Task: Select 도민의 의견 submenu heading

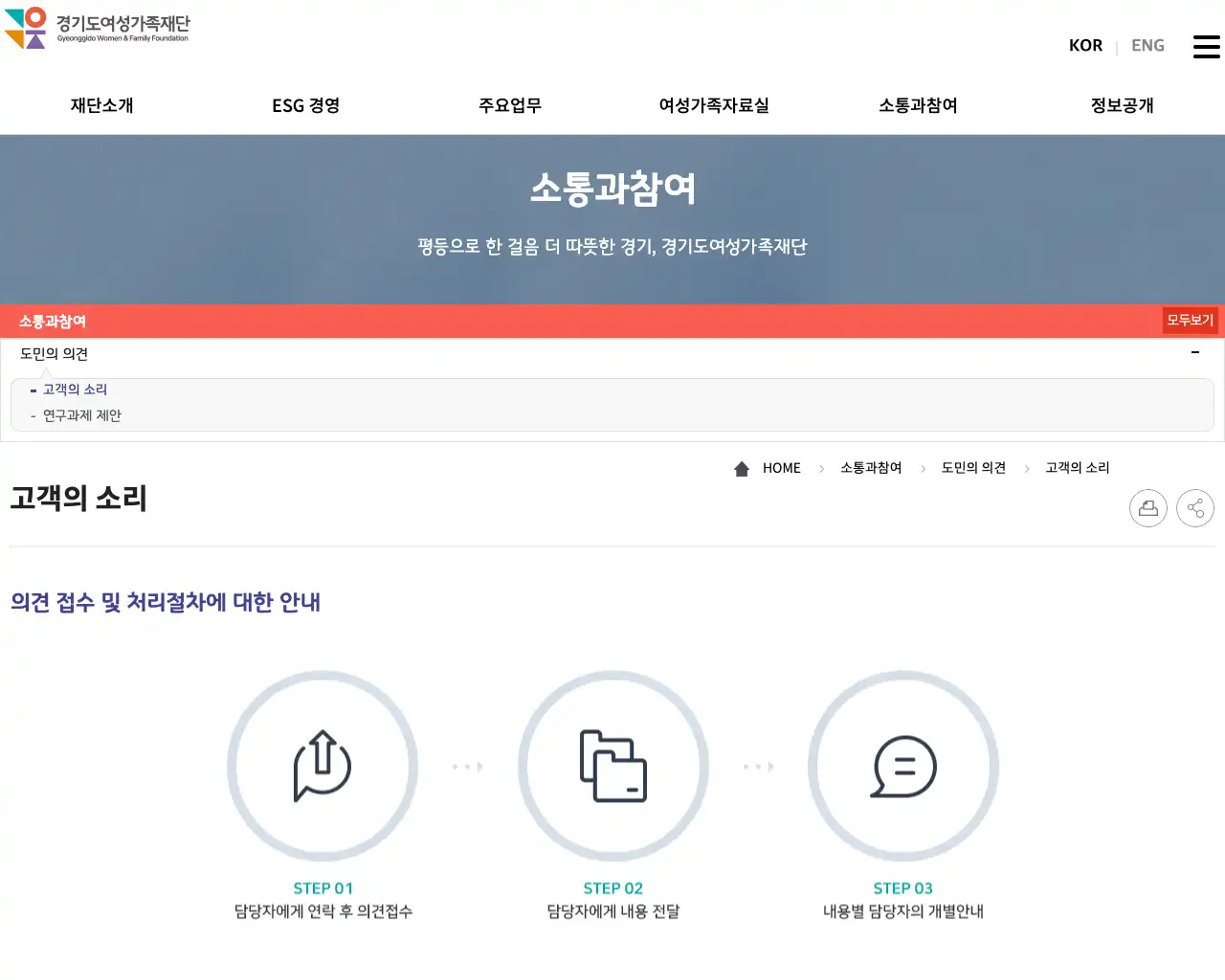Action: click(55, 354)
